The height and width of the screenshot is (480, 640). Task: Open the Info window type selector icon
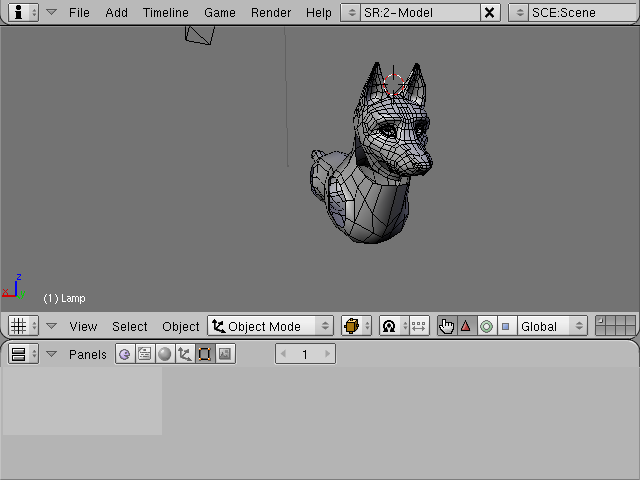coord(23,12)
